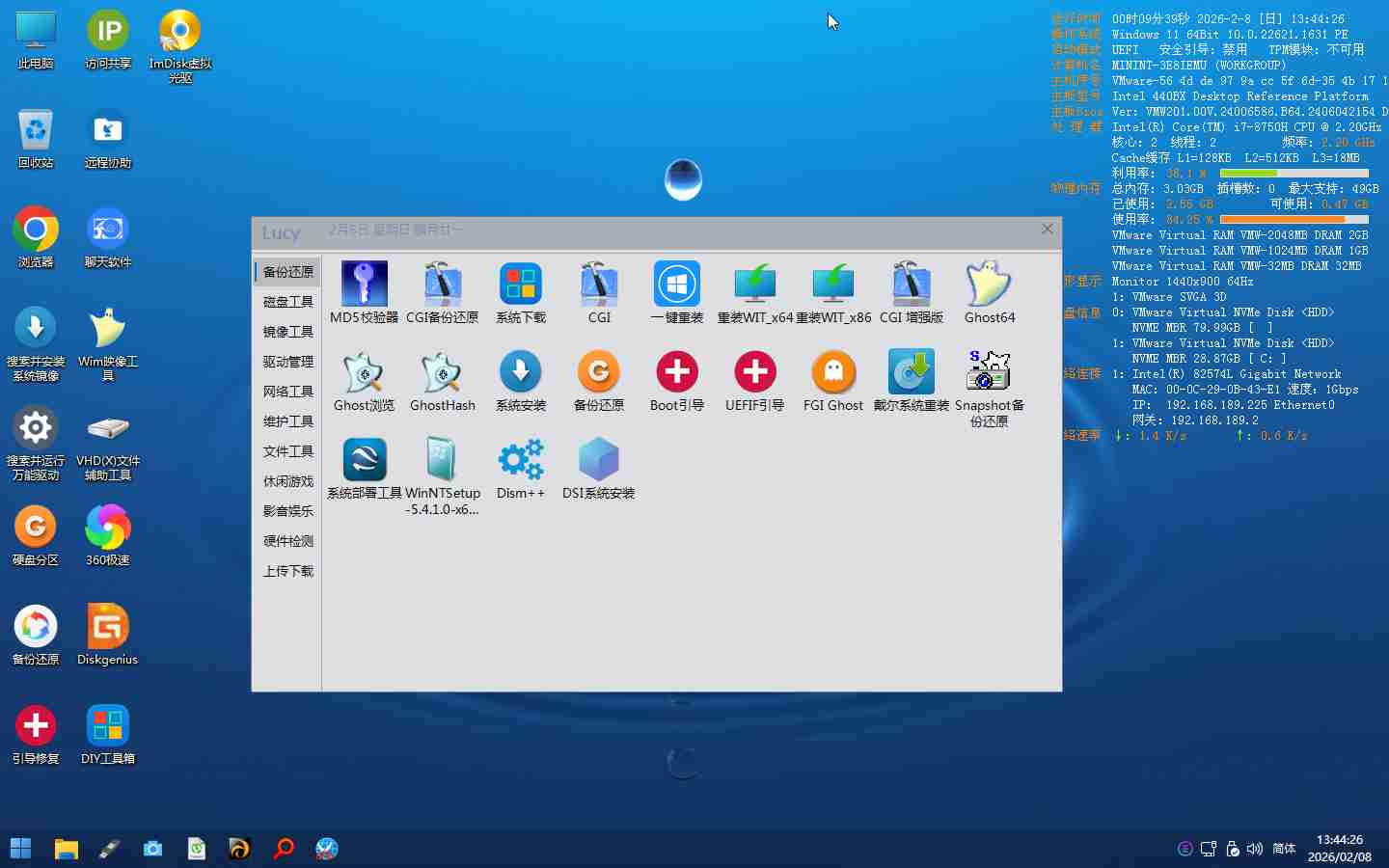Viewport: 1389px width, 868px height.
Task: Launch DSI系统安装 cube icon
Action: (x=598, y=461)
